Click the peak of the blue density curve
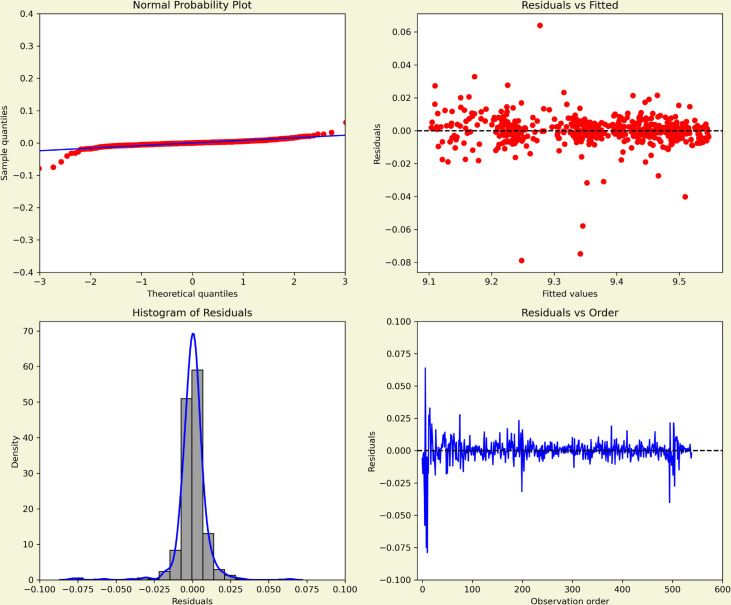731x605 pixels. pyautogui.click(x=193, y=333)
